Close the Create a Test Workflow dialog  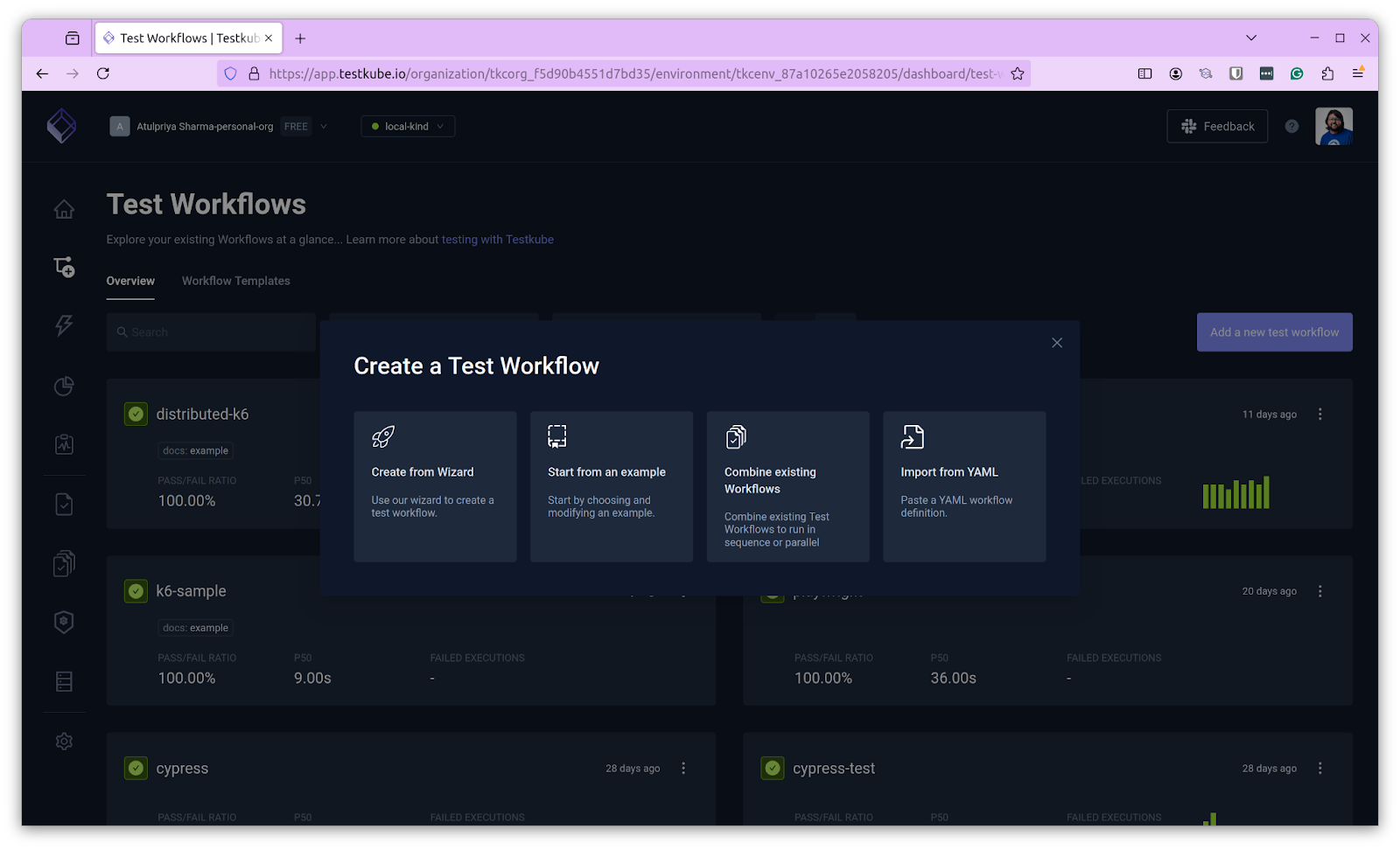(1057, 343)
